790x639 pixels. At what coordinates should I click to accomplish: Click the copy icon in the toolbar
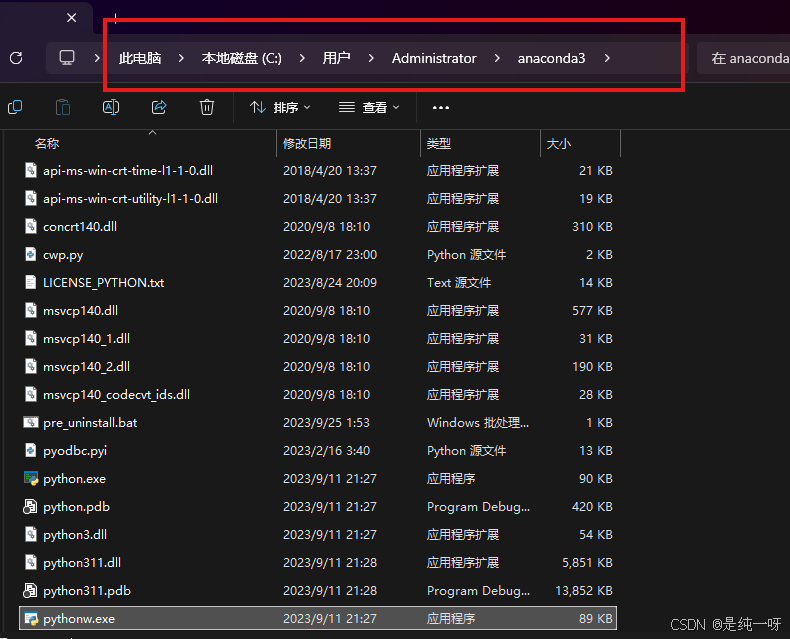15,107
